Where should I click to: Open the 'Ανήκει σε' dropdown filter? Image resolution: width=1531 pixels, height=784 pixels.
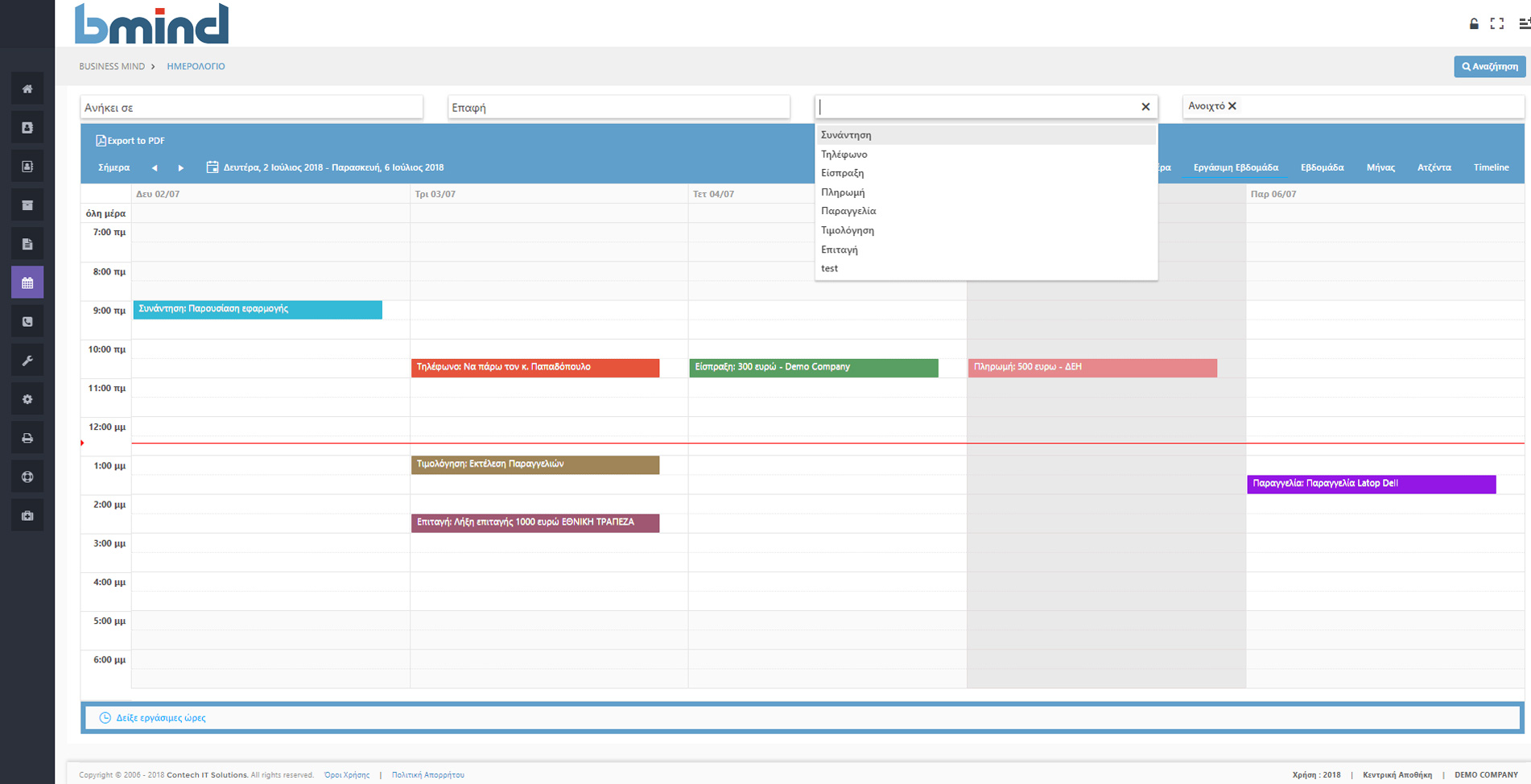coord(251,107)
